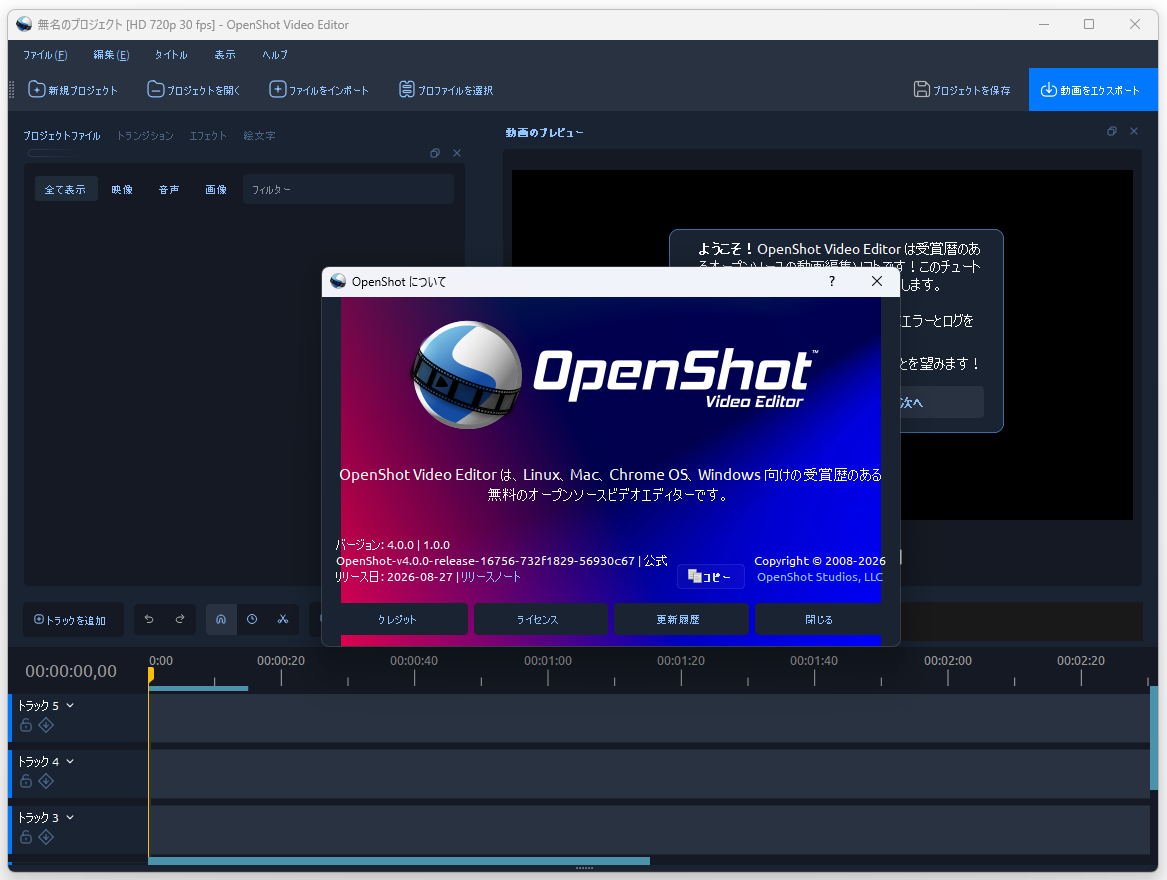1167x880 pixels.
Task: Switch to the 絵文字 tab
Action: click(259, 135)
